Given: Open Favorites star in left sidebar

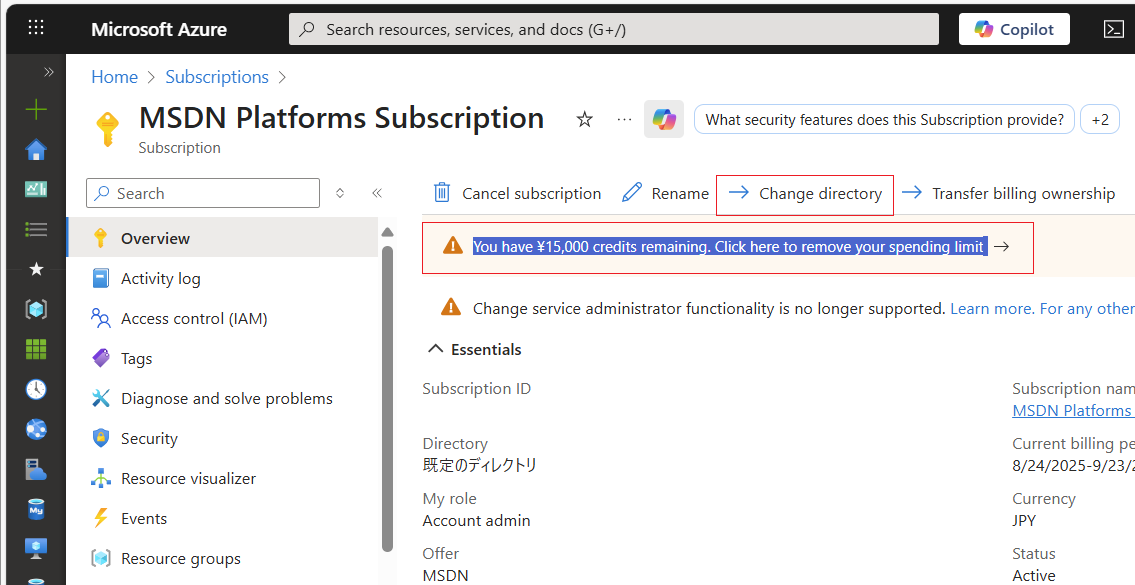Looking at the screenshot, I should pyautogui.click(x=36, y=269).
